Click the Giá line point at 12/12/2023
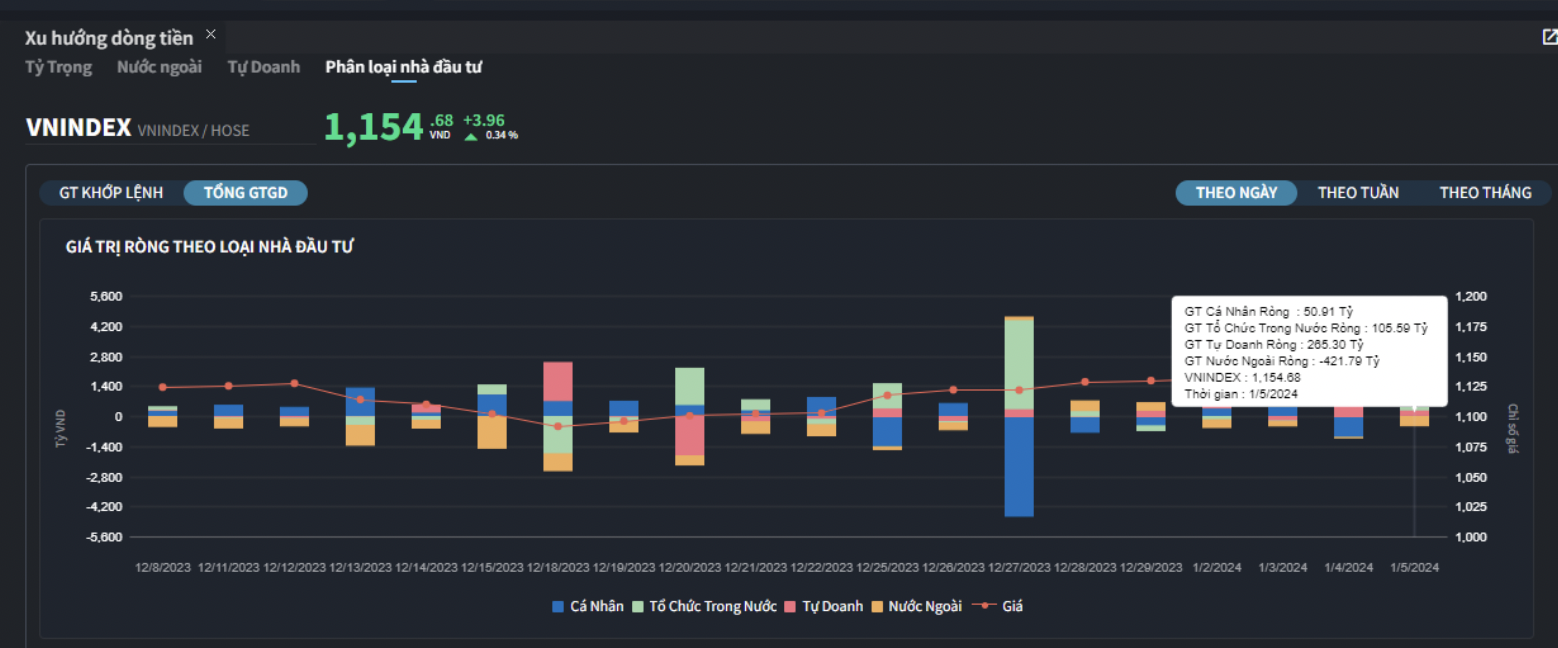 294,383
